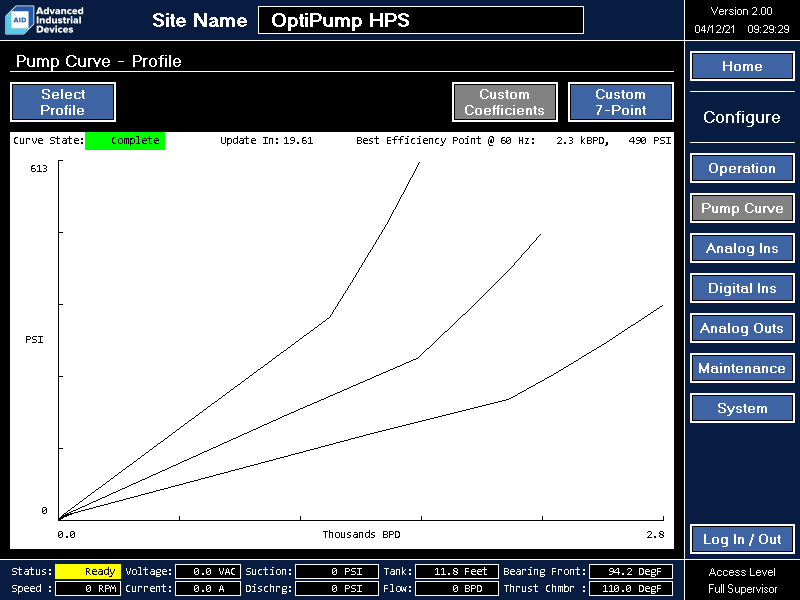Click the Suction value 0 PSI
800x600 pixels.
(x=337, y=571)
